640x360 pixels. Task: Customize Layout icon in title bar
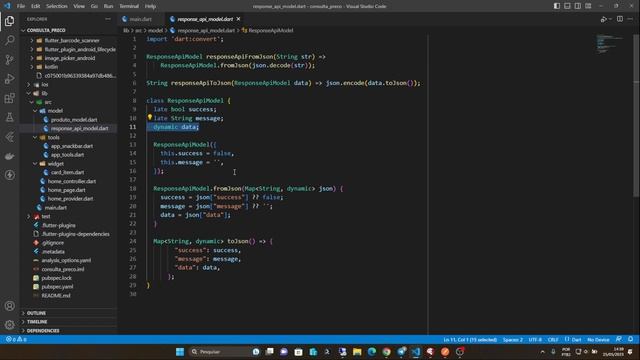tap(588, 6)
